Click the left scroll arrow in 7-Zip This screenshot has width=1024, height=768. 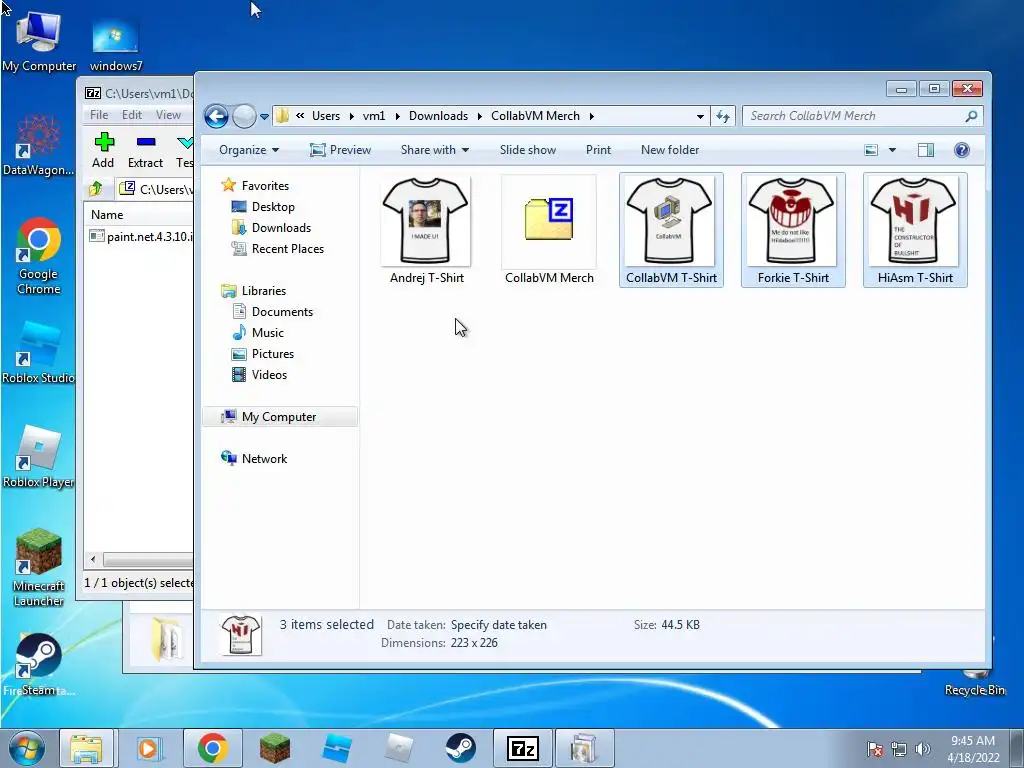tap(93, 560)
